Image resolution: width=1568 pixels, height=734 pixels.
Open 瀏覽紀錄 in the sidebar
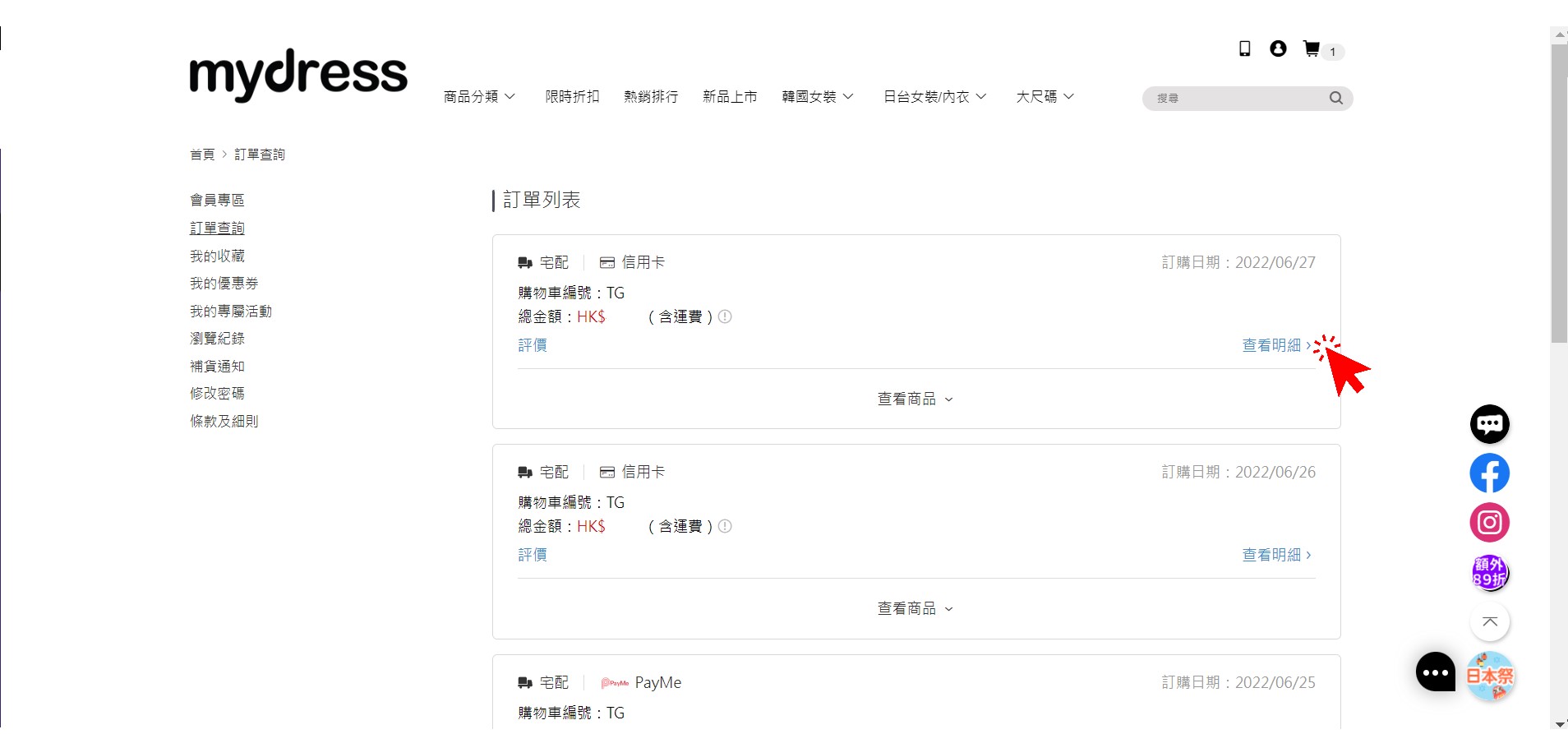[x=217, y=338]
